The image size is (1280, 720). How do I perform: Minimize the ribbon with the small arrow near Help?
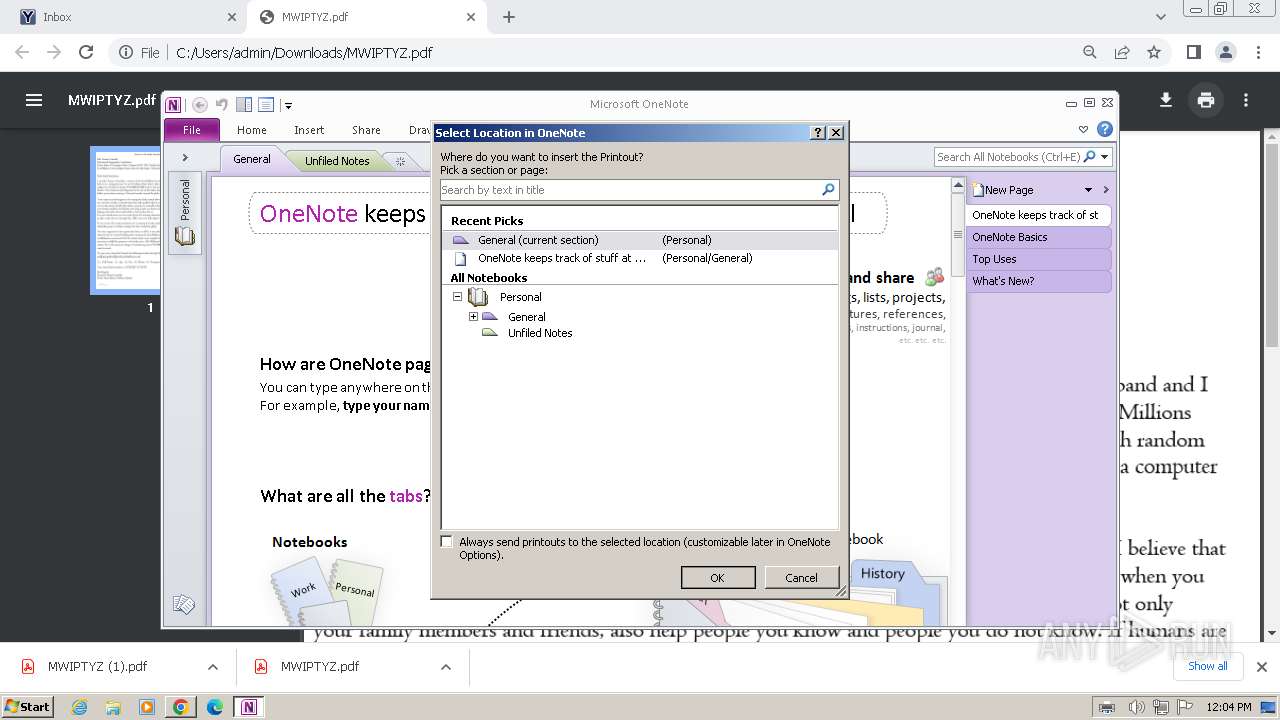(1083, 129)
